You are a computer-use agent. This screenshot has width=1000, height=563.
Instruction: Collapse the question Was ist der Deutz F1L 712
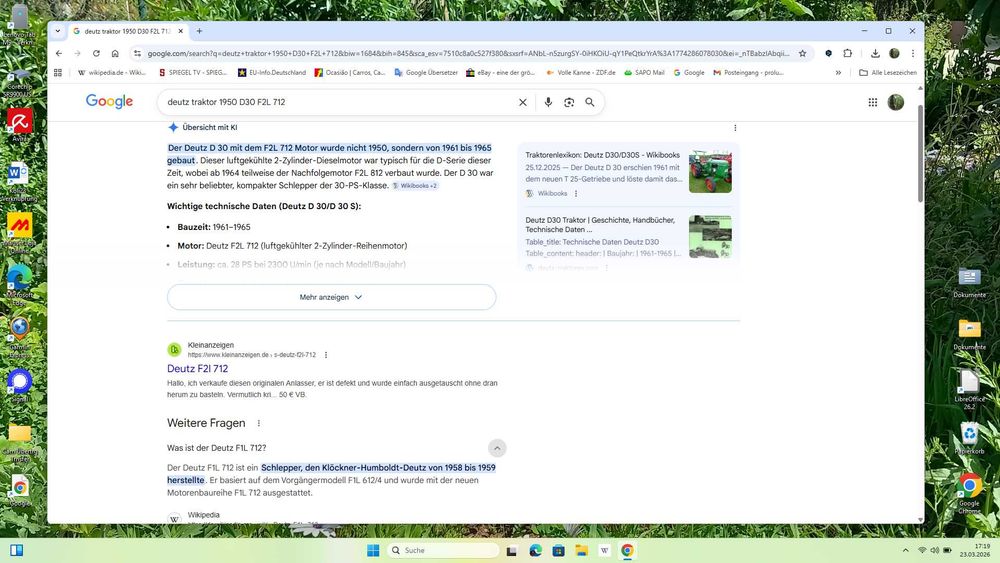497,448
